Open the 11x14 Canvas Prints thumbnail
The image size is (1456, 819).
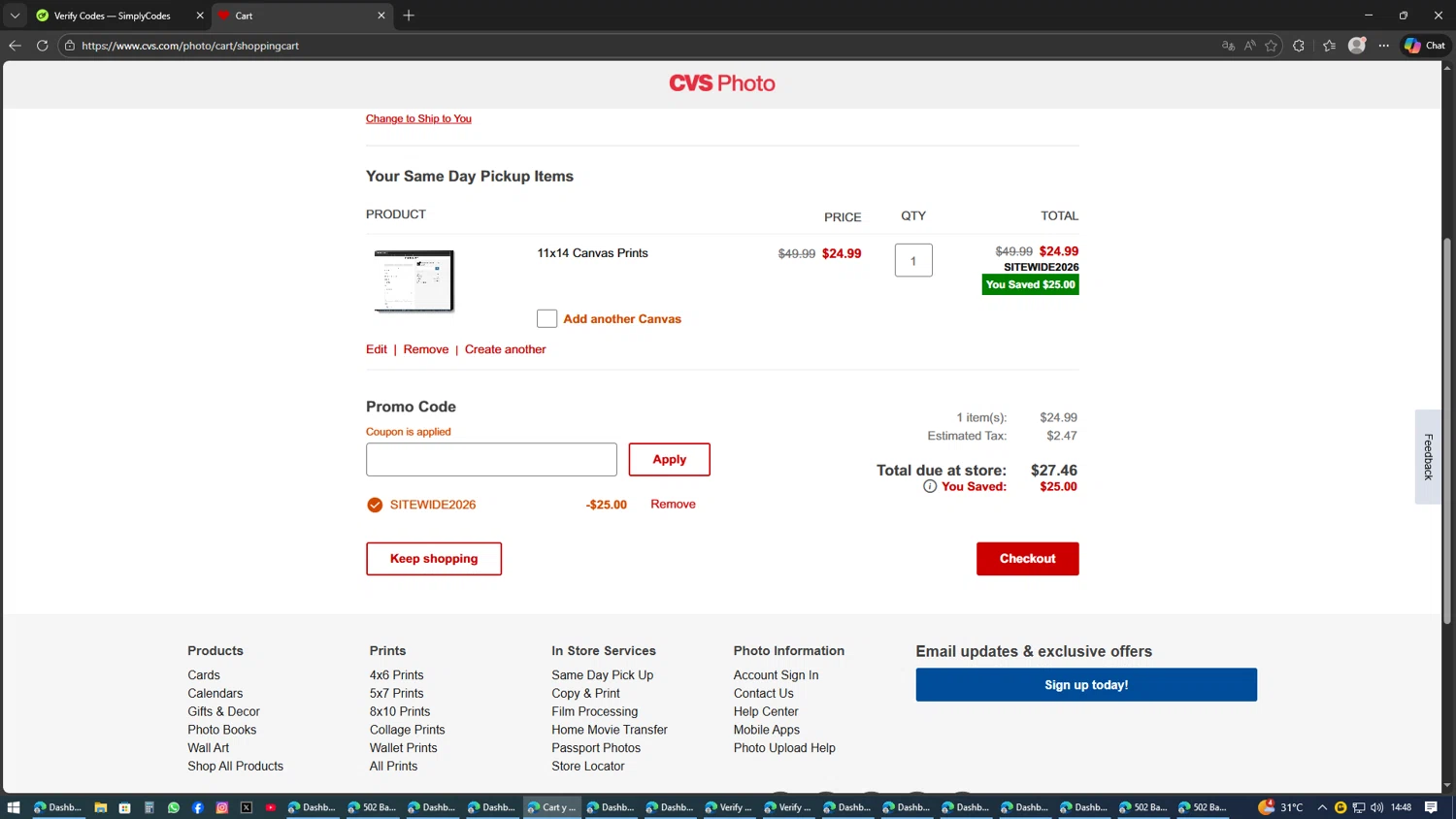tap(414, 280)
